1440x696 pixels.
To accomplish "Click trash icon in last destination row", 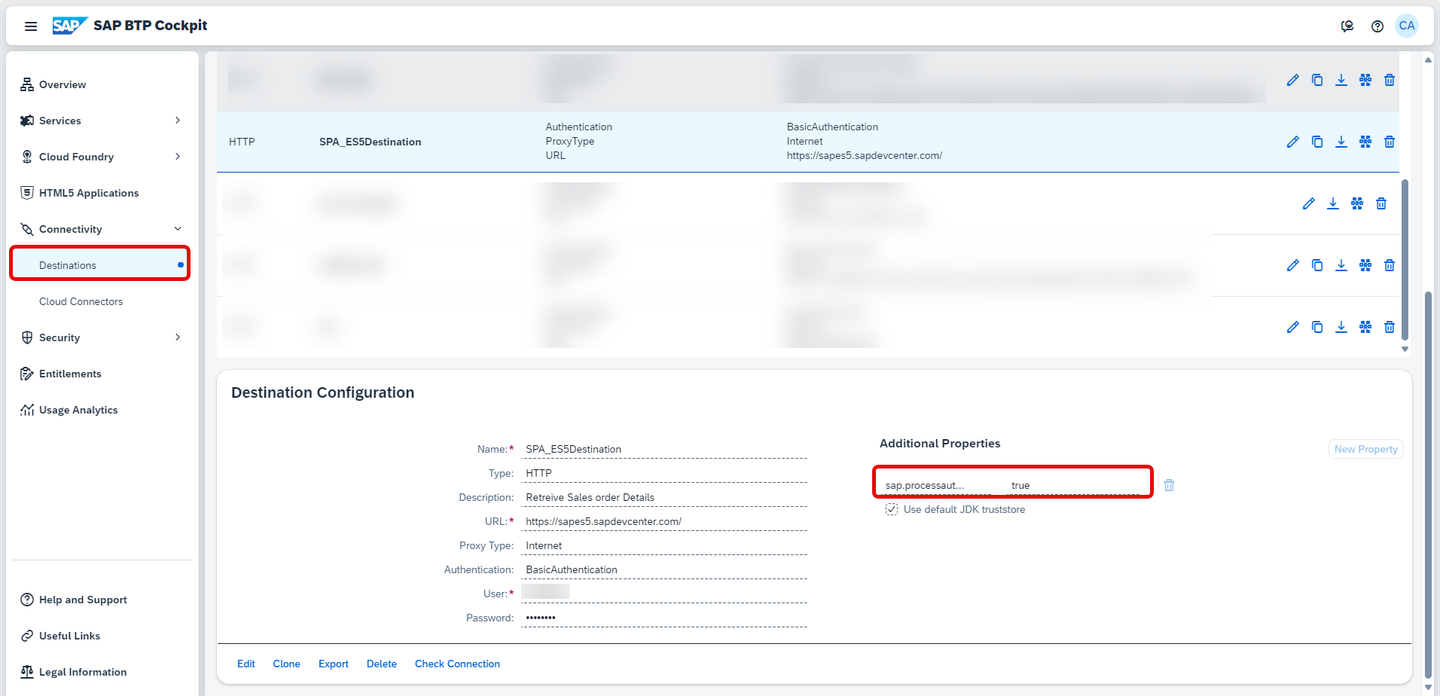I will coord(1389,327).
